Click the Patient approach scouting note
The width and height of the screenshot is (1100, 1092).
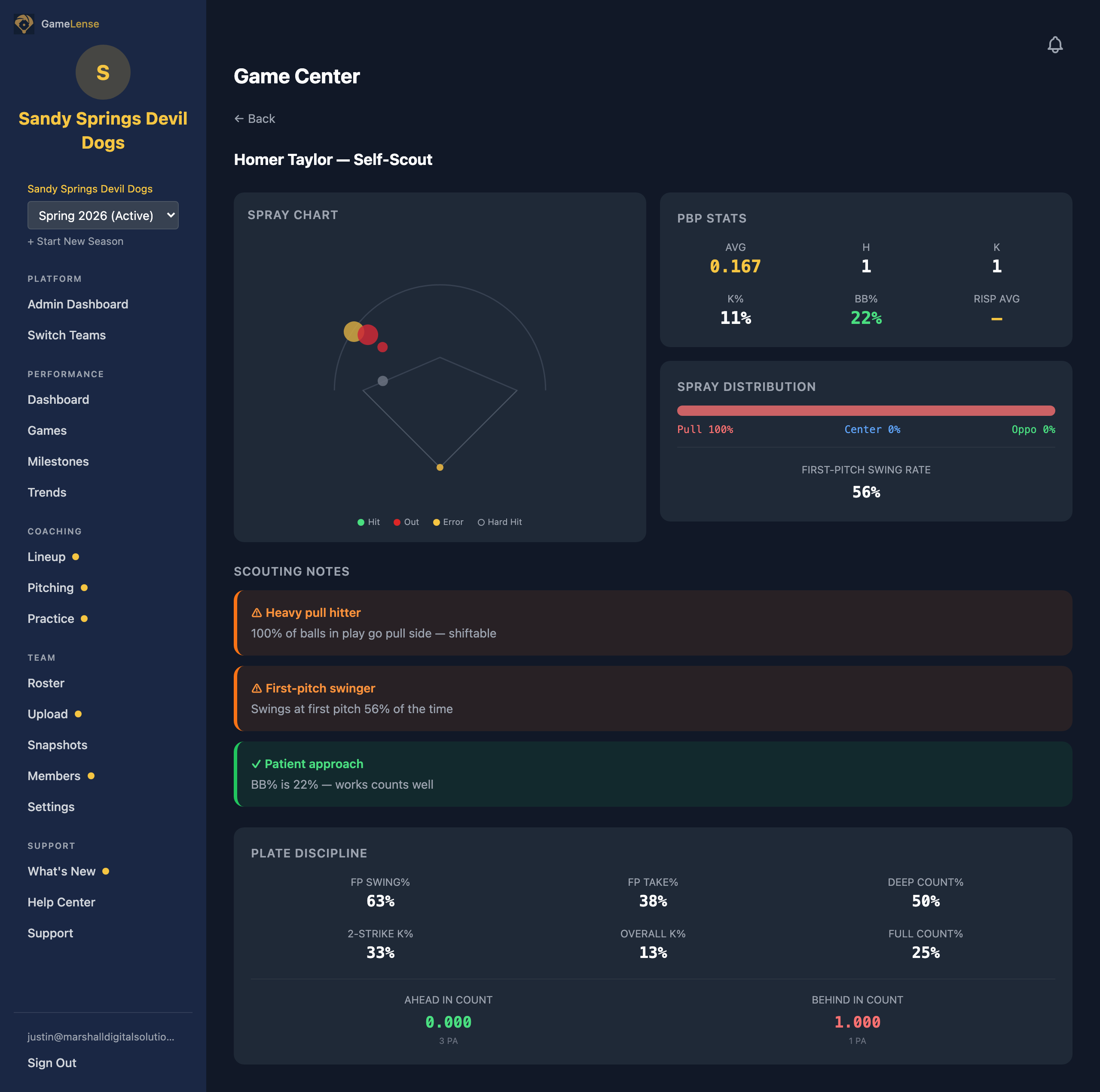coord(653,774)
